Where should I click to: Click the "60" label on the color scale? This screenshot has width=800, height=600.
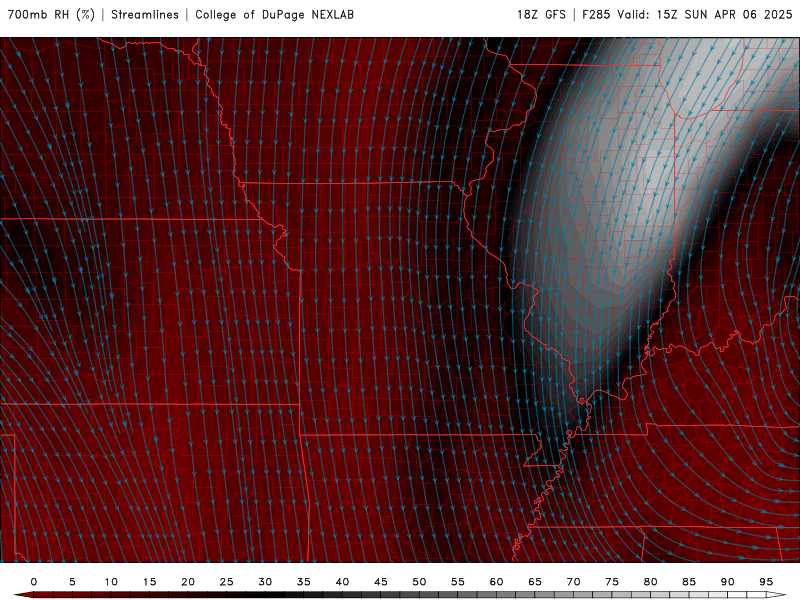496,582
